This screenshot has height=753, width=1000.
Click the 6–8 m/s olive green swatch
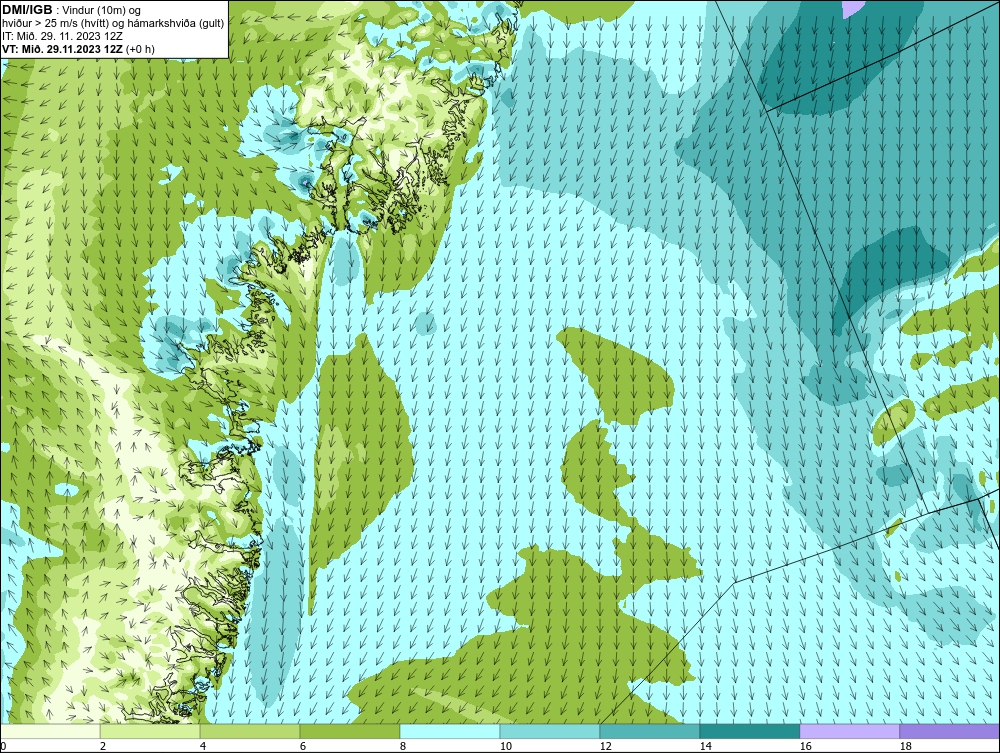(349, 731)
